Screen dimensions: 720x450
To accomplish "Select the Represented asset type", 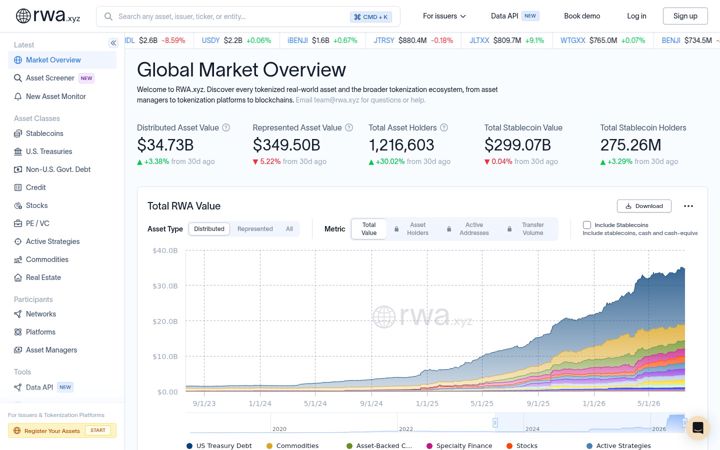I will pyautogui.click(x=255, y=229).
